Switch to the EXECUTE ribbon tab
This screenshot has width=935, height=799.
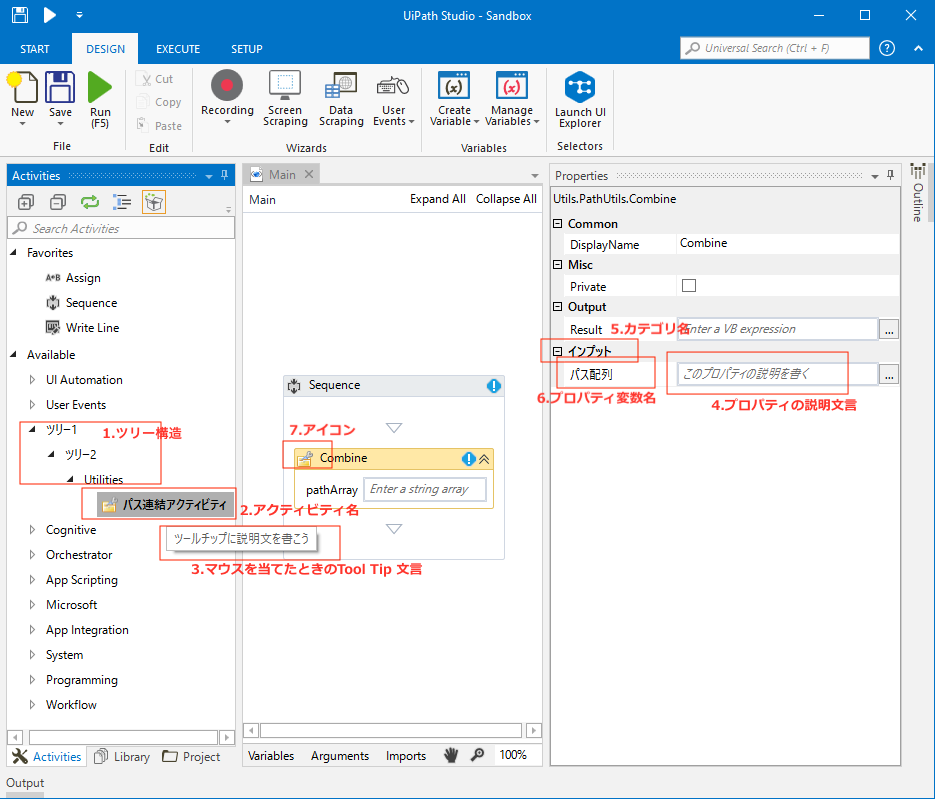coord(178,49)
